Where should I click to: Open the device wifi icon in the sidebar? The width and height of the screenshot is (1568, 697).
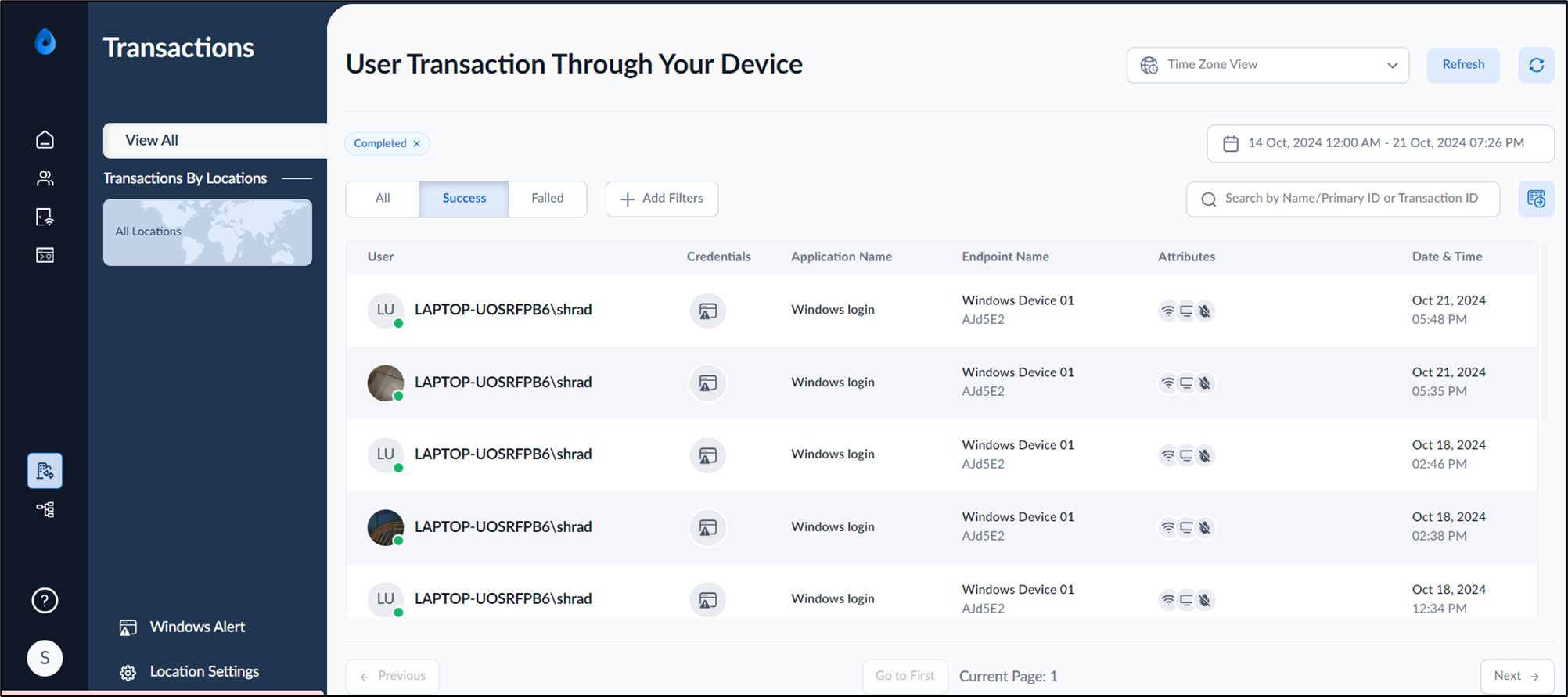(x=45, y=217)
